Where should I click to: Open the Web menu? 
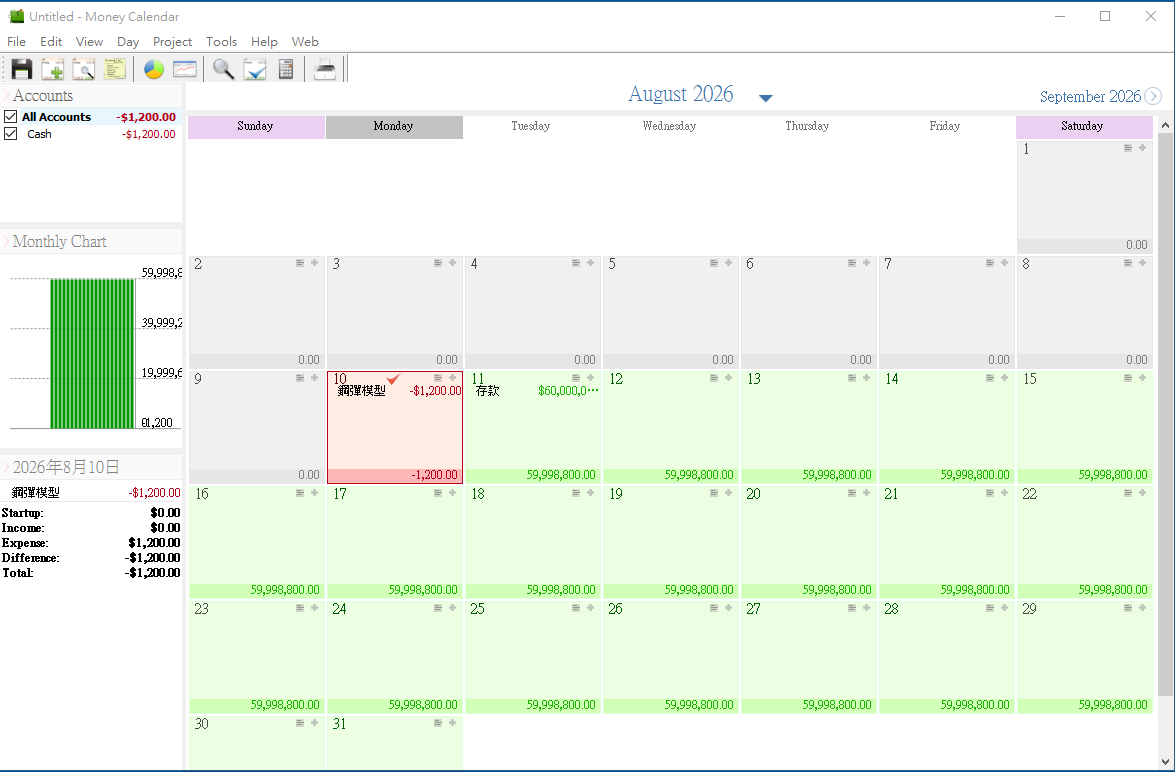pyautogui.click(x=305, y=42)
